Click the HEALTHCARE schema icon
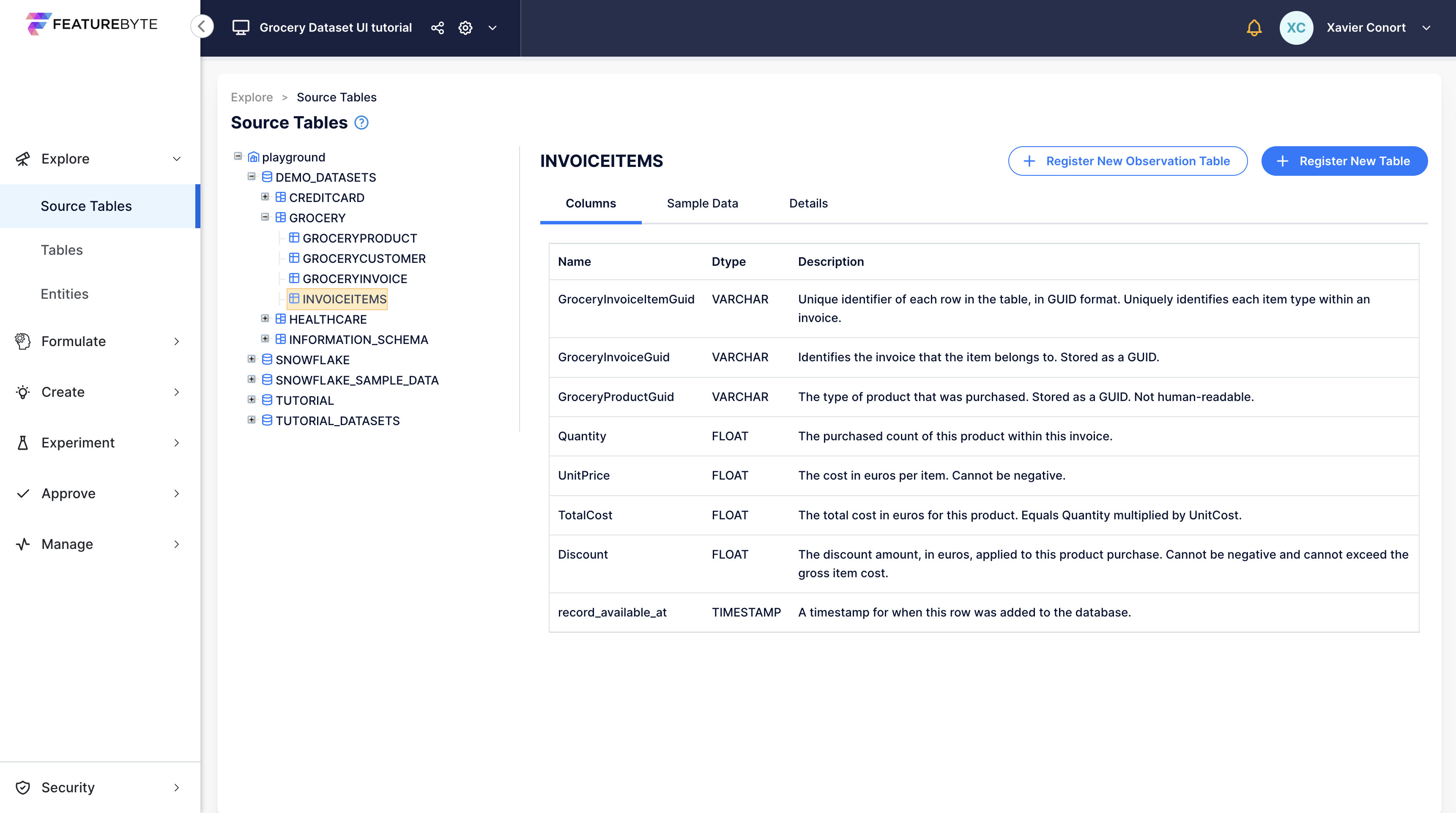The width and height of the screenshot is (1456, 813). 281,319
